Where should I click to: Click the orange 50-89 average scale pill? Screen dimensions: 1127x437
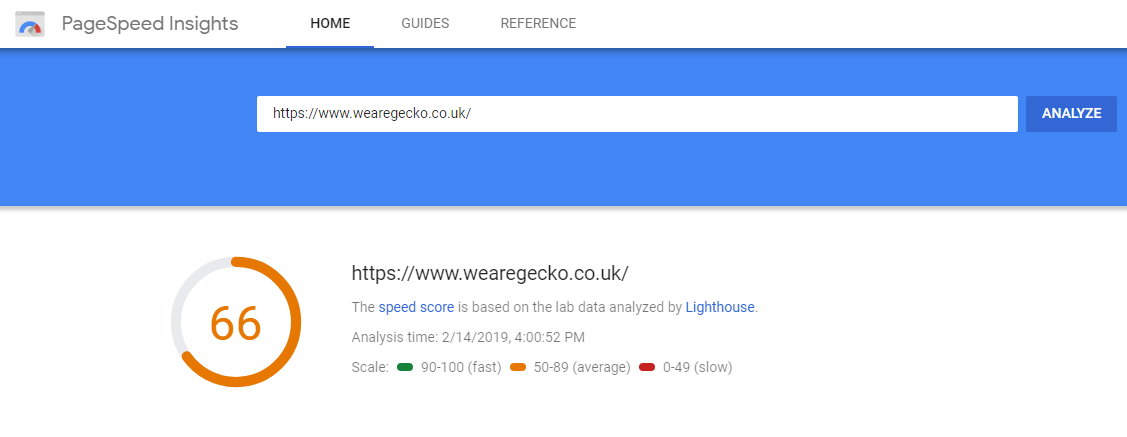coord(518,367)
